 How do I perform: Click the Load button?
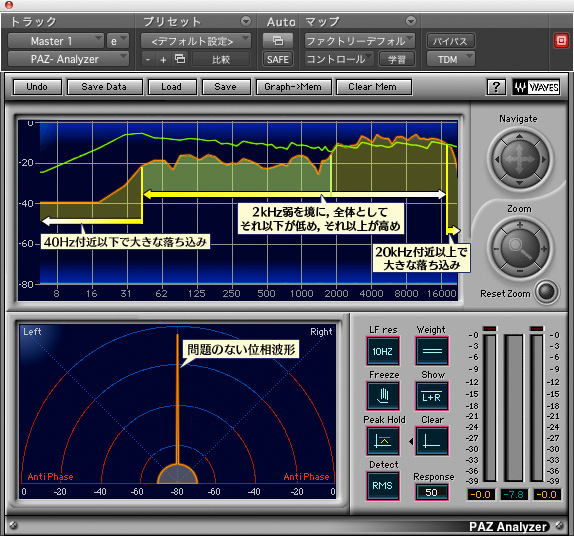[x=172, y=87]
